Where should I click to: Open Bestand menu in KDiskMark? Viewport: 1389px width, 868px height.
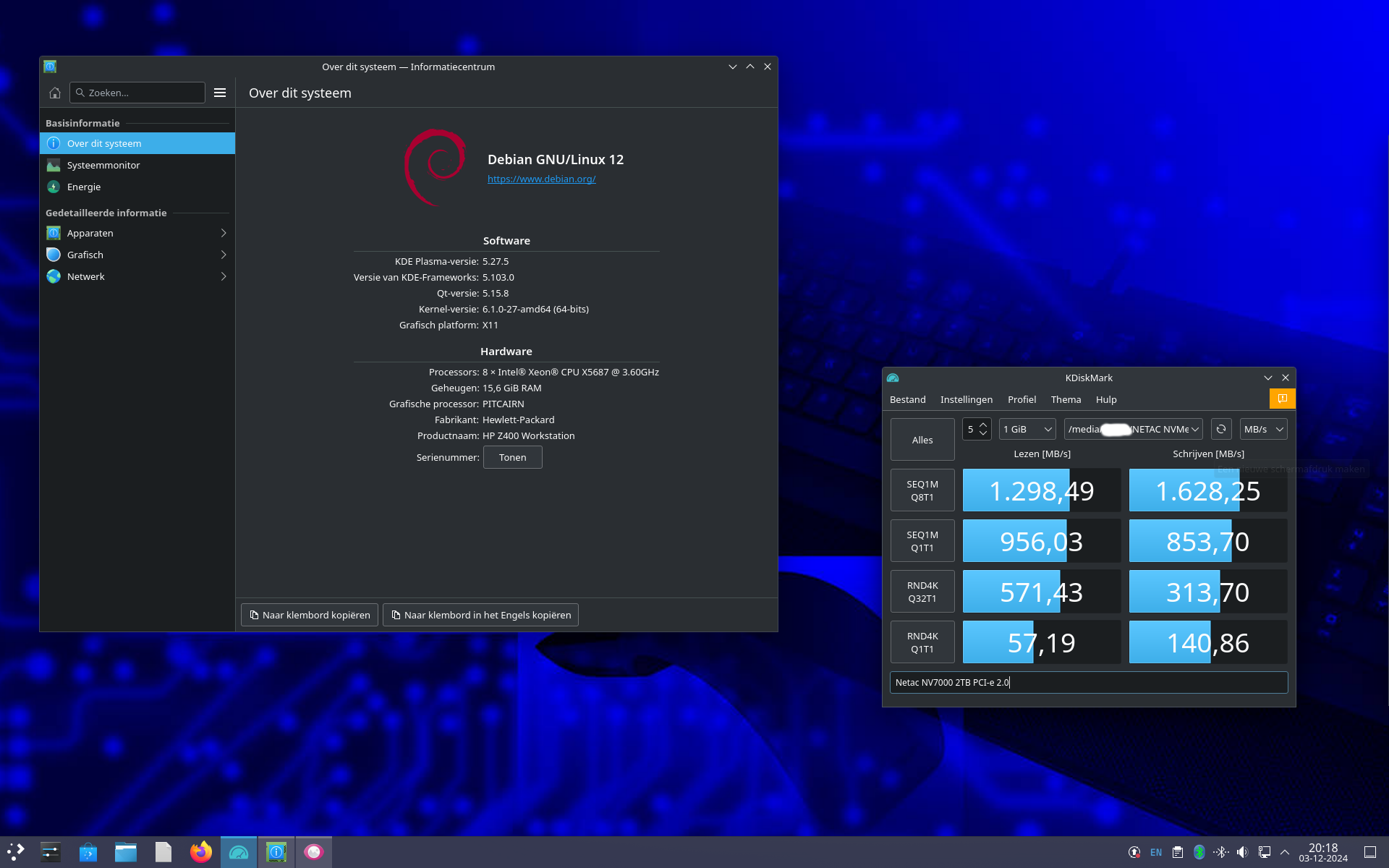point(907,399)
